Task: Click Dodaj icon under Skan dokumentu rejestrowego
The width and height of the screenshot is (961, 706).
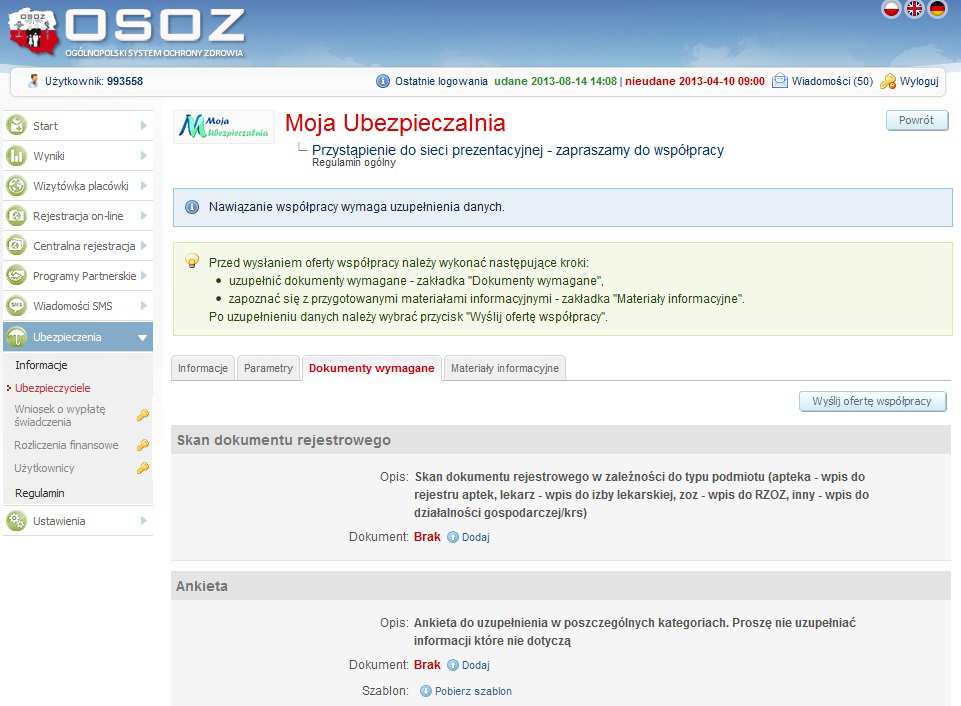Action: 453,537
